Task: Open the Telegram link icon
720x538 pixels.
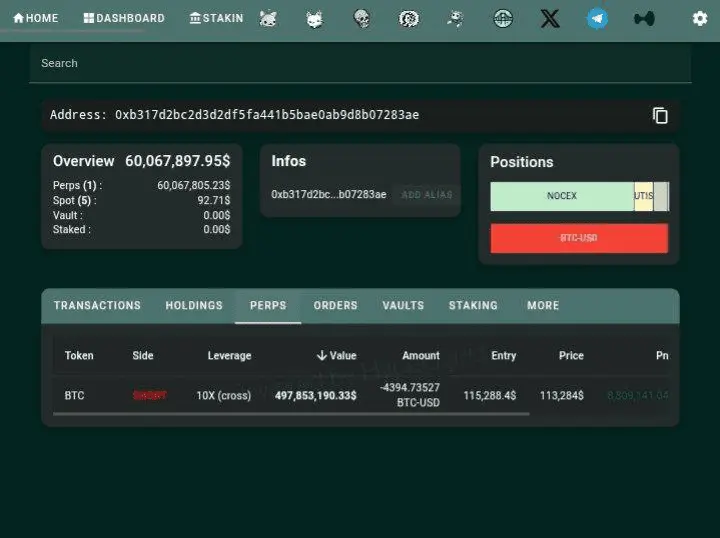Action: point(597,19)
